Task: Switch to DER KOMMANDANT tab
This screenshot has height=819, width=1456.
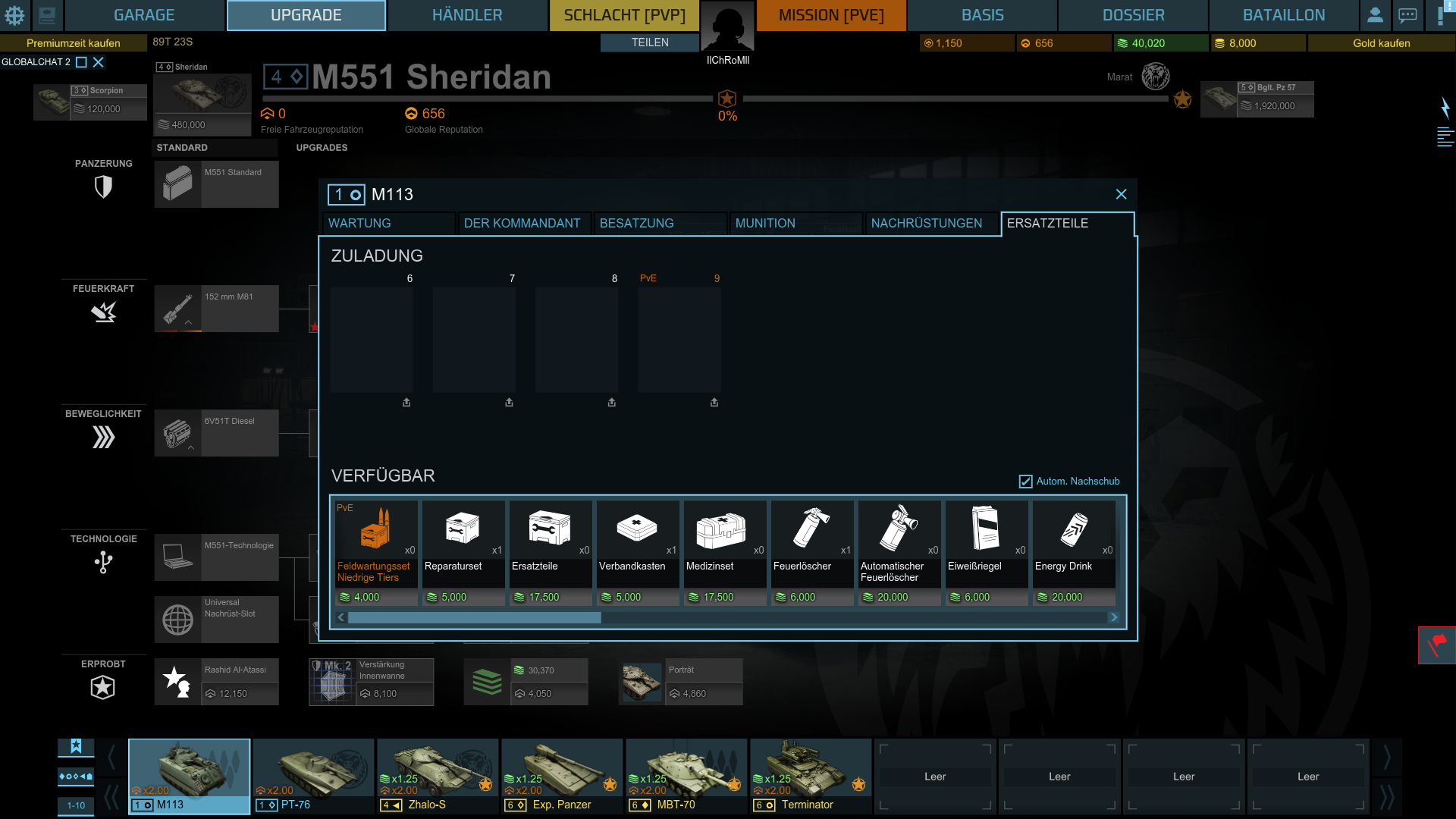Action: click(x=525, y=224)
